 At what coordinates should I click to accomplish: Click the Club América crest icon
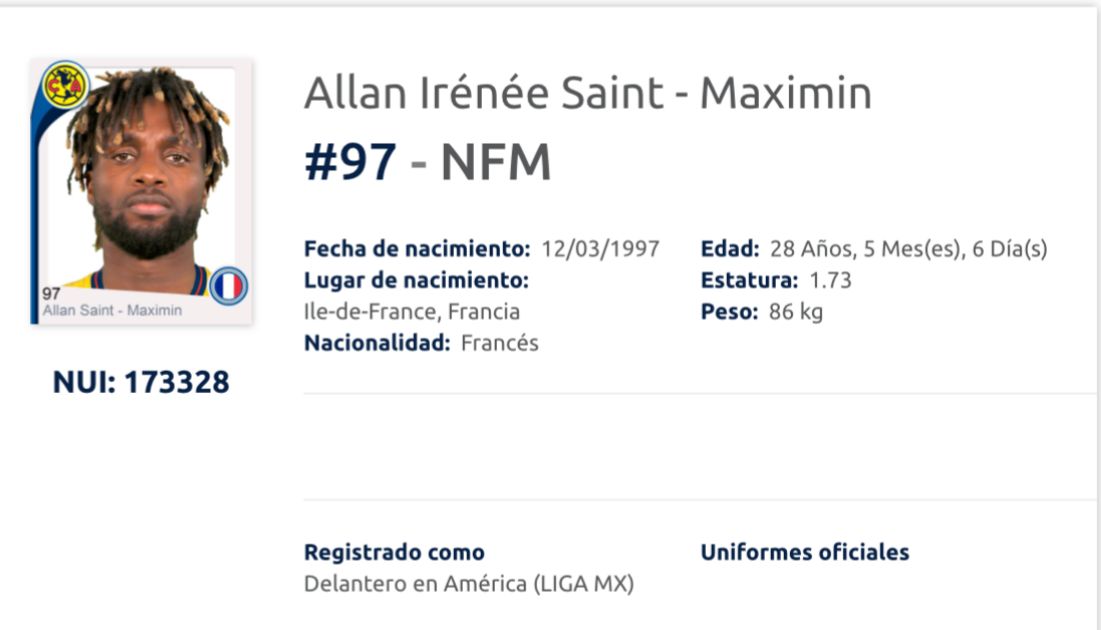point(65,86)
